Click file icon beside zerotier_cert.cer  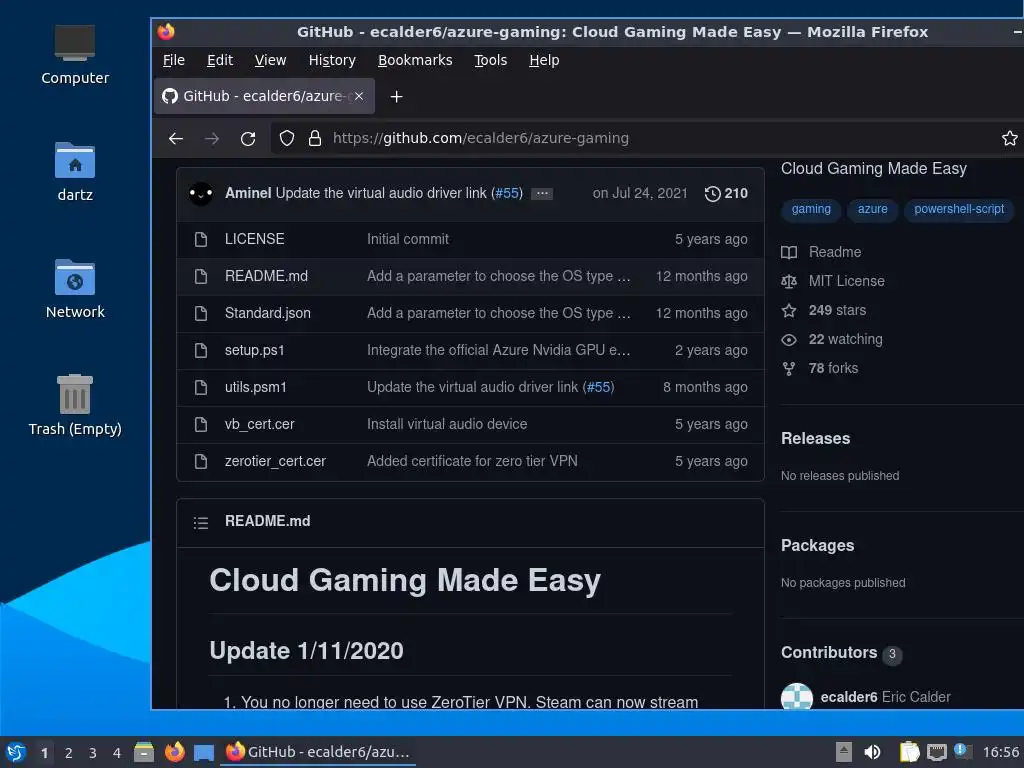coord(201,462)
